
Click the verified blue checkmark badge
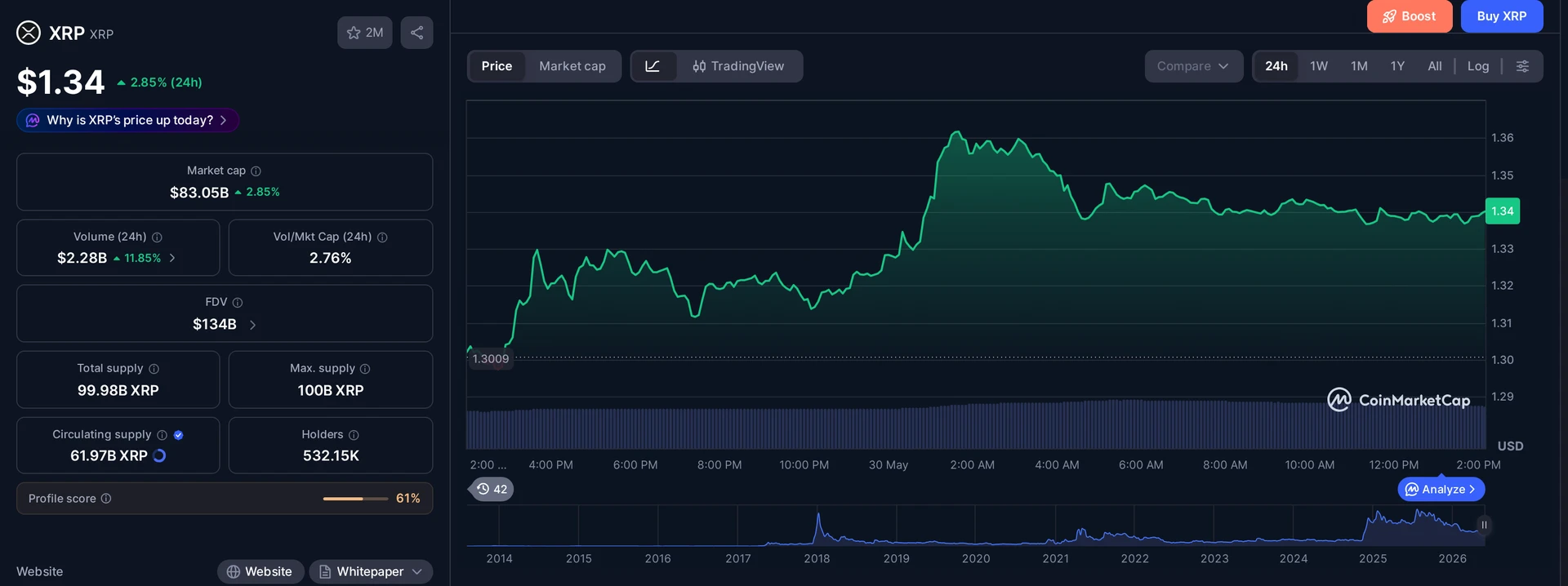178,435
